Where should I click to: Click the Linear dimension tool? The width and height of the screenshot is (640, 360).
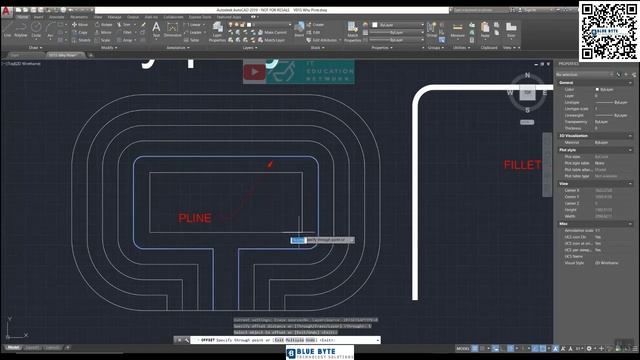[x=193, y=25]
